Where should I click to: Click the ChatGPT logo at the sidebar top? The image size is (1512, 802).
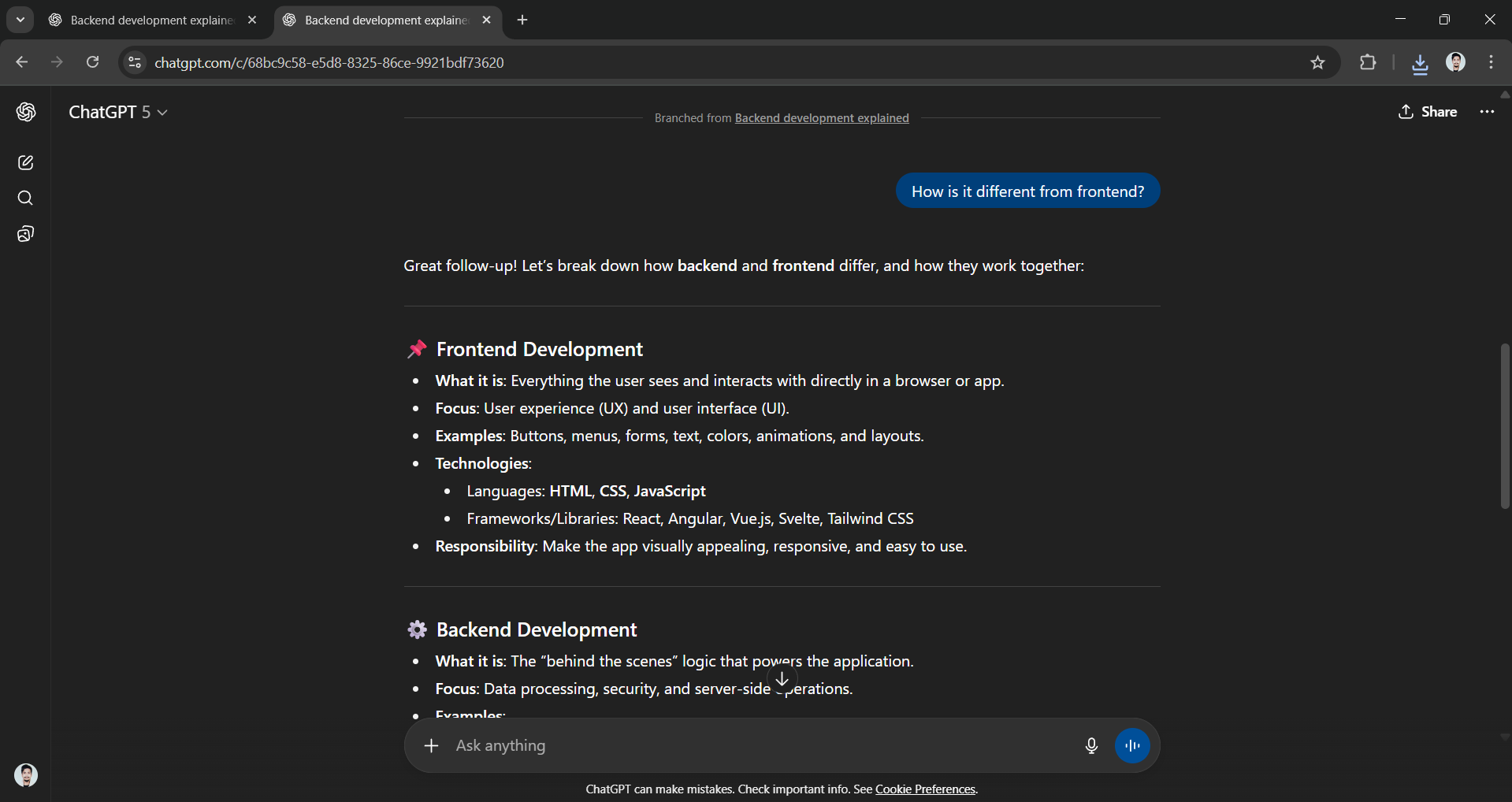[x=26, y=112]
